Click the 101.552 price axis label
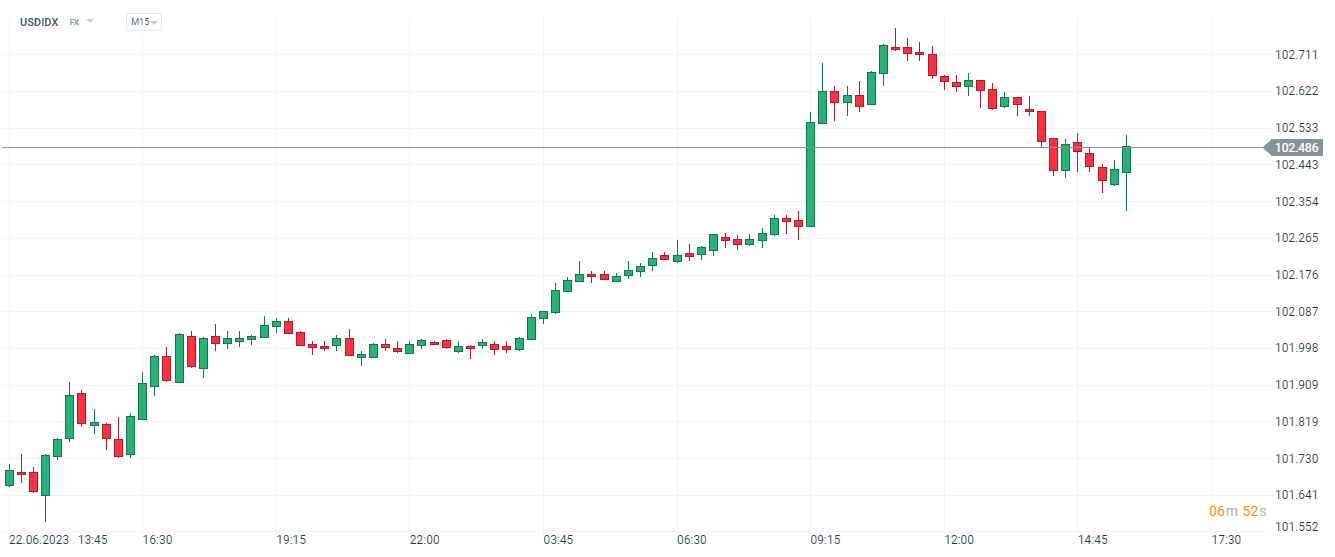Screen dimensions: 1335x557 tap(1296, 526)
